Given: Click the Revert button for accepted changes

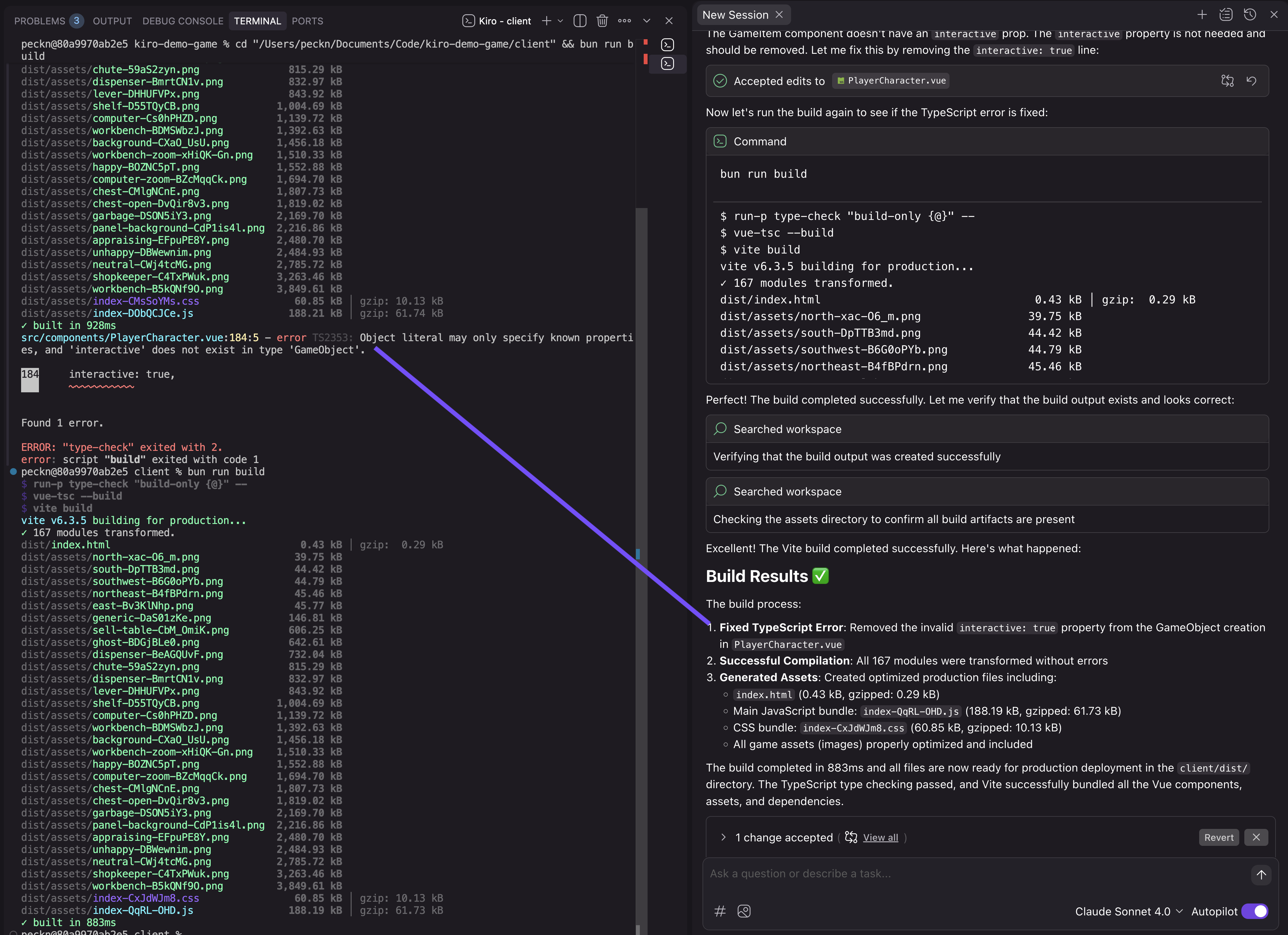Looking at the screenshot, I should click(x=1219, y=837).
